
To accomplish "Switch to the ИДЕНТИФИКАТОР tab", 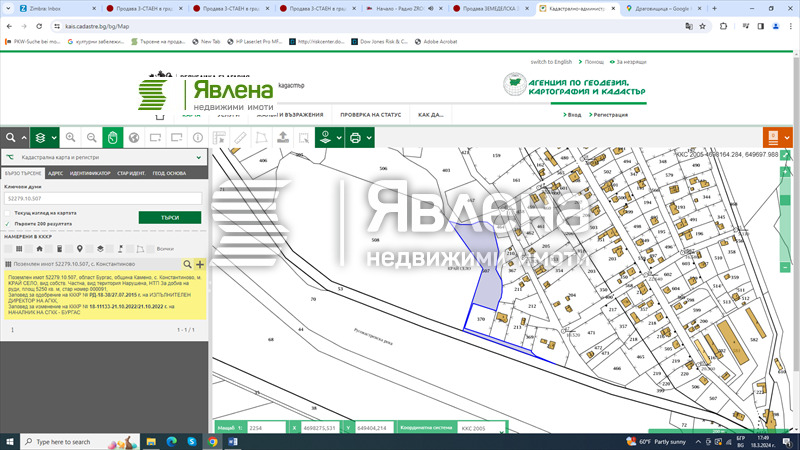I will point(90,173).
